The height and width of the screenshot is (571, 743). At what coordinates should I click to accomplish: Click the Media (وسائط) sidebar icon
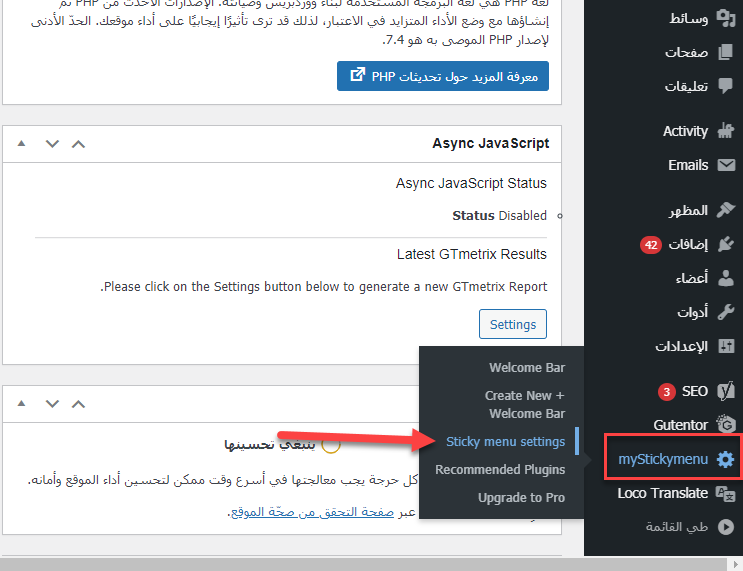pos(725,18)
